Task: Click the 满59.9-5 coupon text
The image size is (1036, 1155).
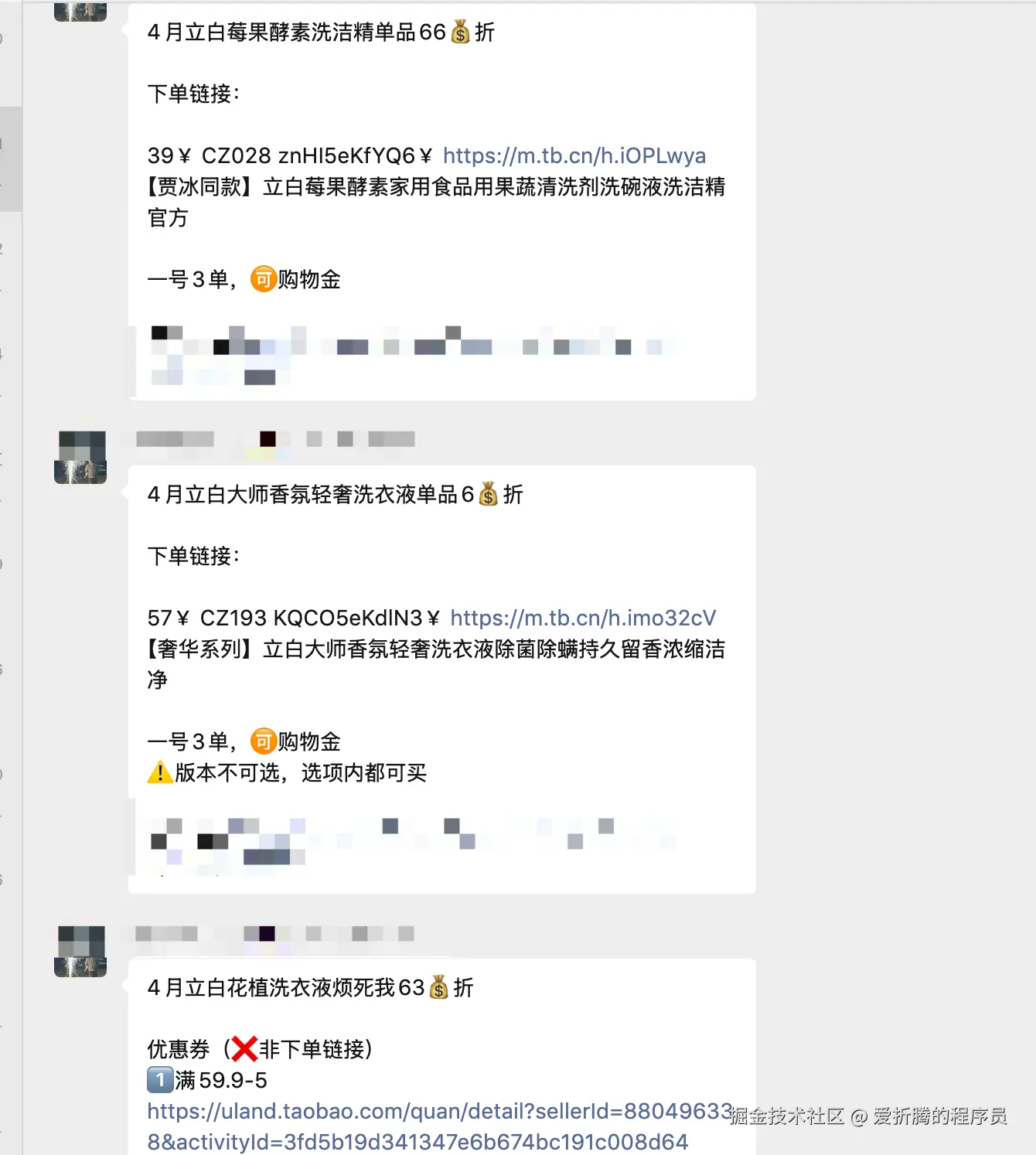Action: tap(221, 1080)
